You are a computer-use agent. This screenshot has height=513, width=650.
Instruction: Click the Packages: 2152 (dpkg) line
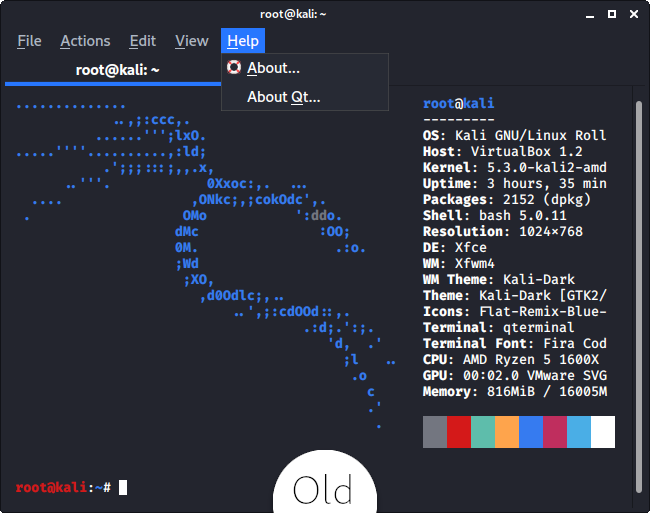point(507,200)
